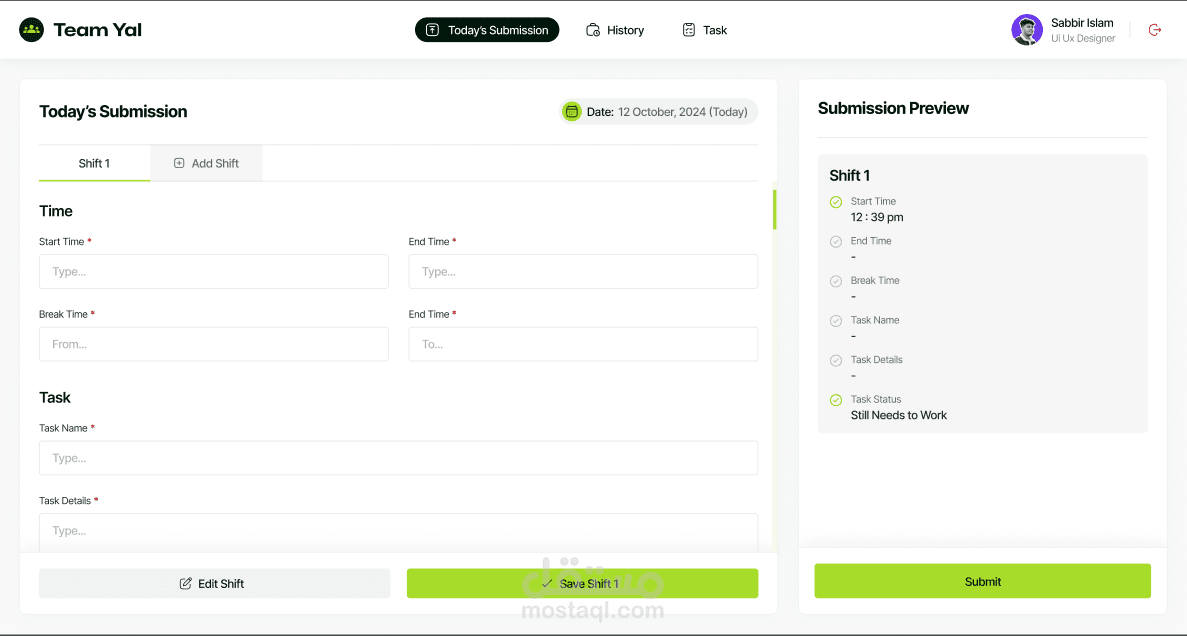Focus the Break Time From field
This screenshot has height=636, width=1187.
pyautogui.click(x=213, y=344)
